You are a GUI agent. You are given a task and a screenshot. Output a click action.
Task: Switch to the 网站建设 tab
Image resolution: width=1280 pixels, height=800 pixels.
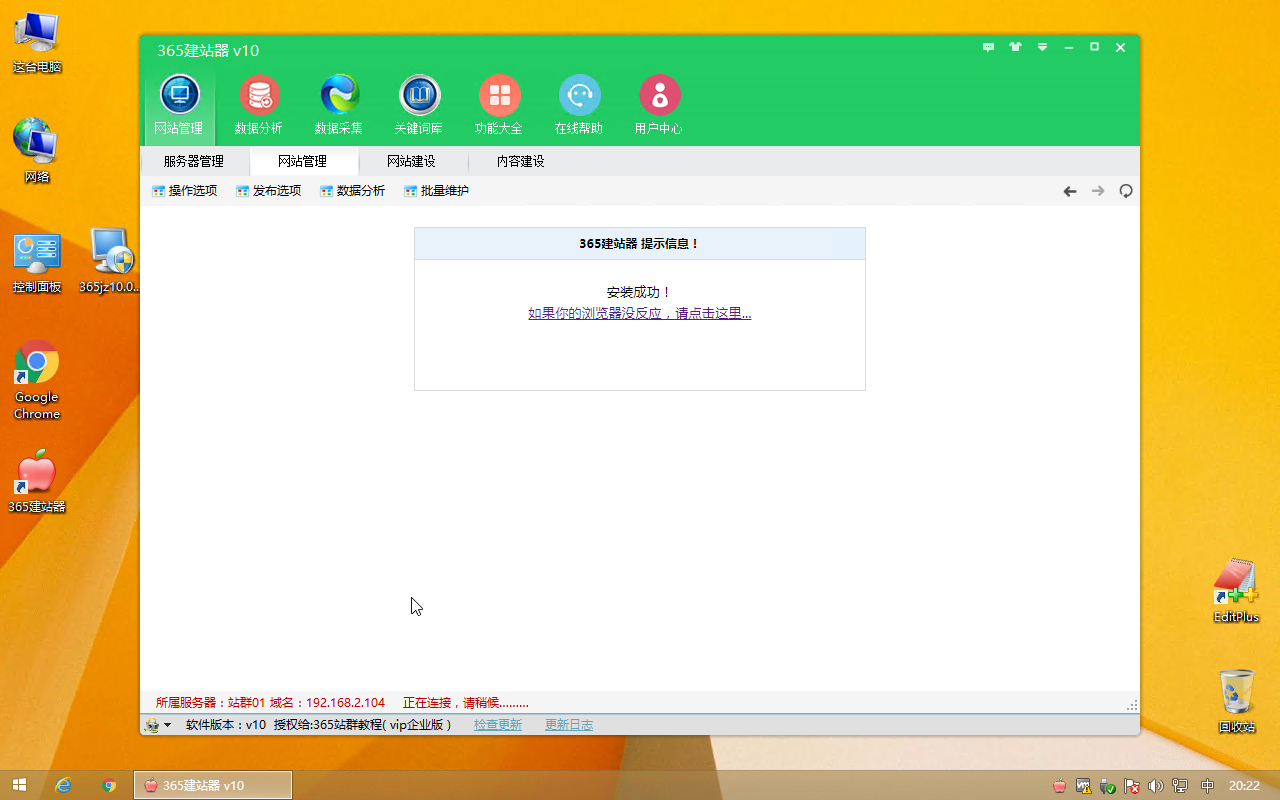[x=411, y=161]
